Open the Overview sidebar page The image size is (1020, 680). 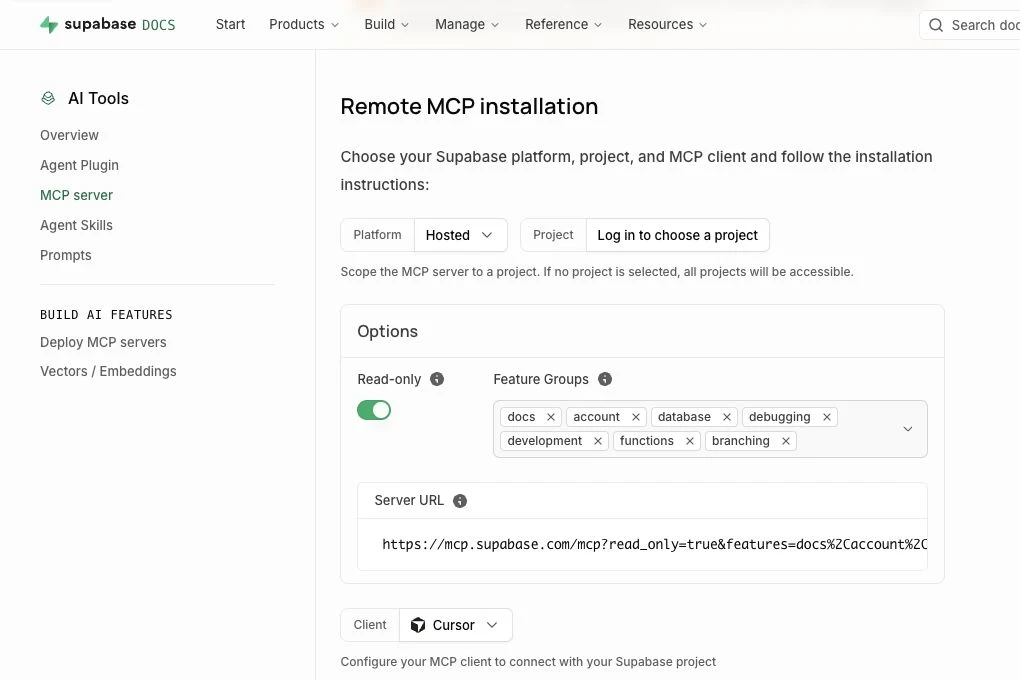point(70,135)
